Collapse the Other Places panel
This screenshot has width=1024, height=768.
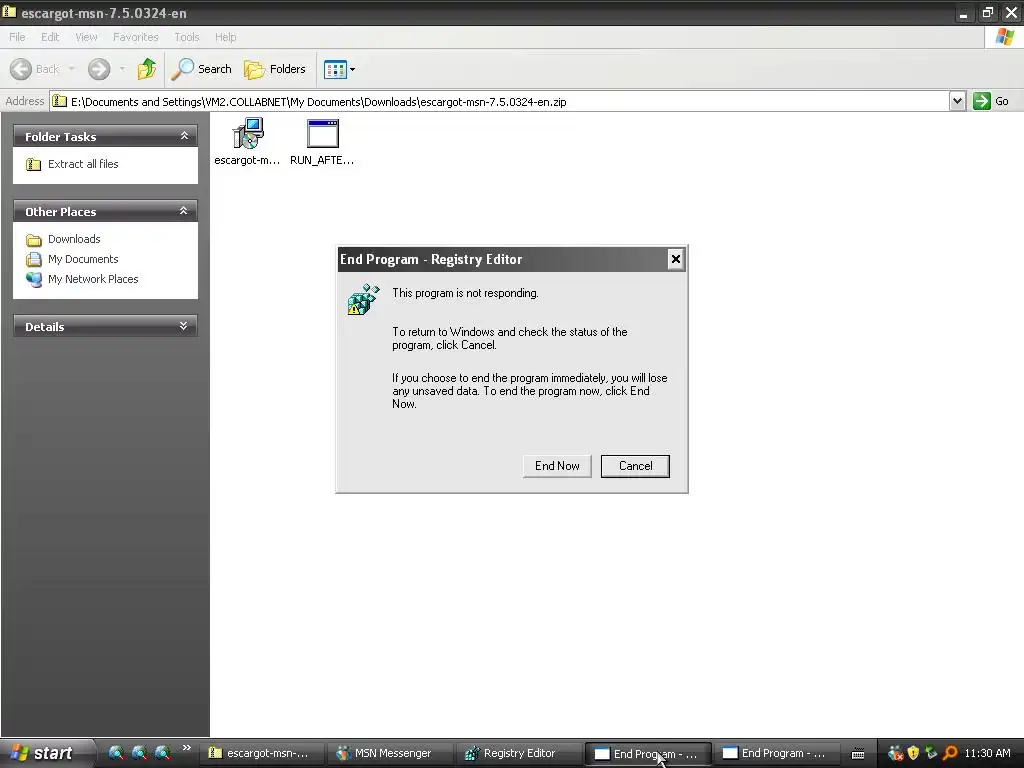[184, 211]
